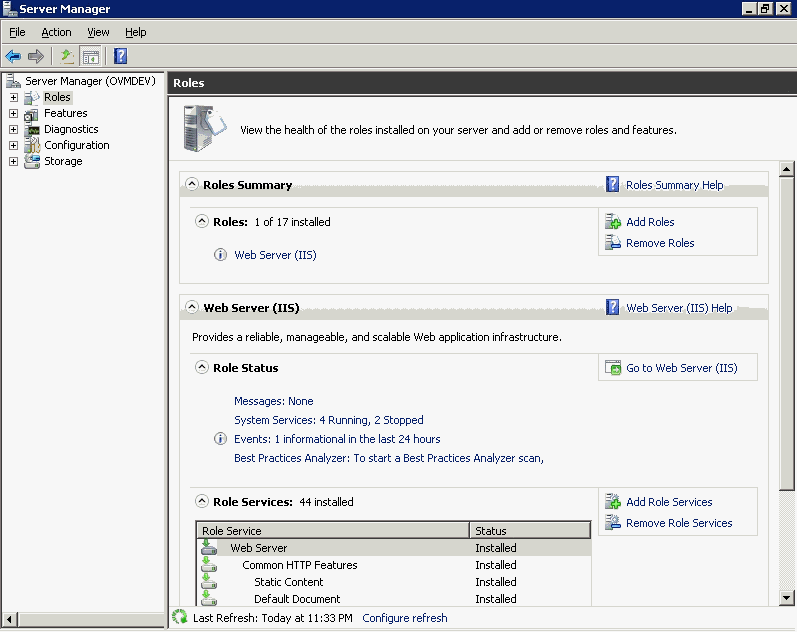
Task: Open the File menu
Action: pos(17,32)
